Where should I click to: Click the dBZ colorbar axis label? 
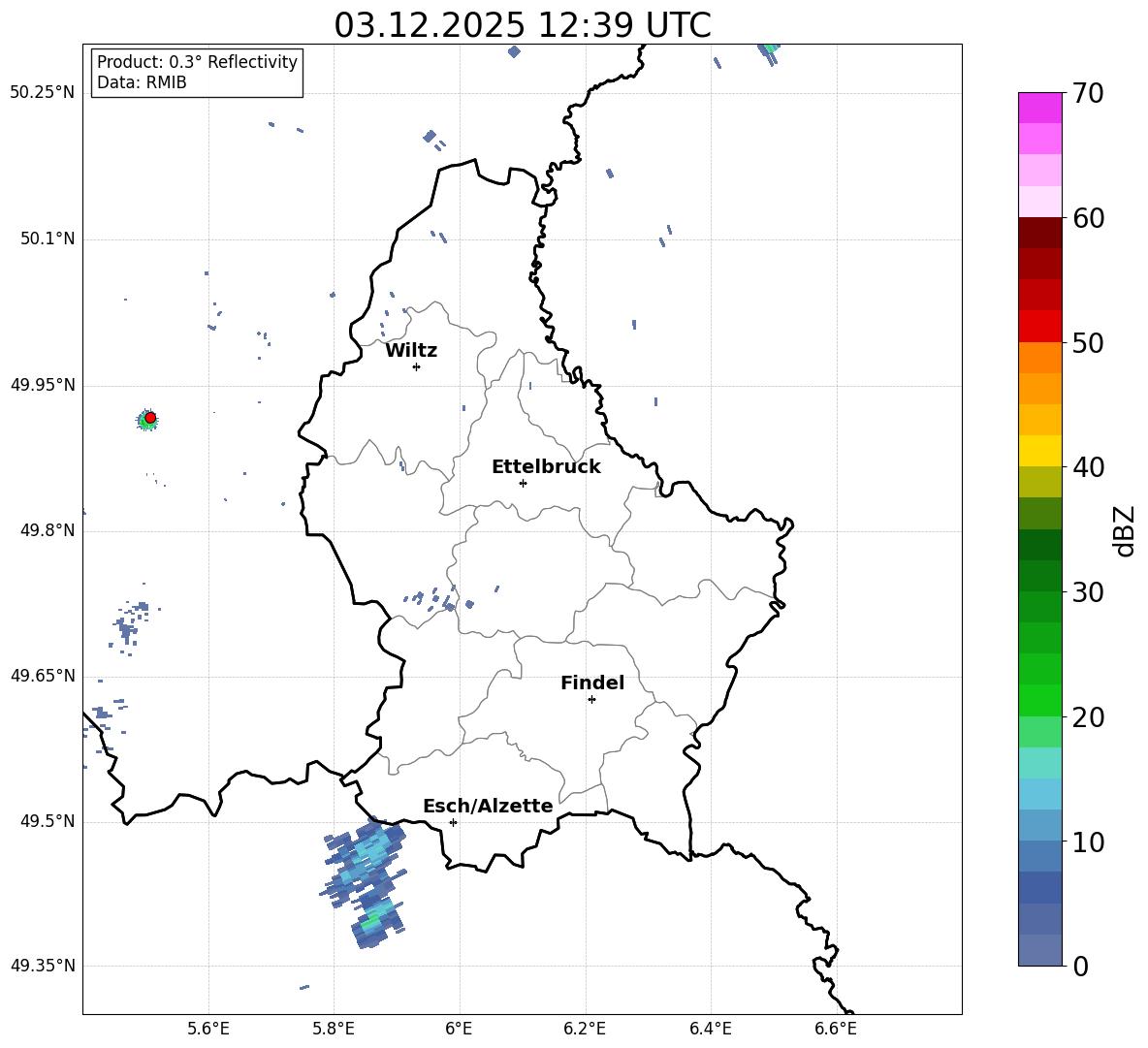pos(1125,530)
